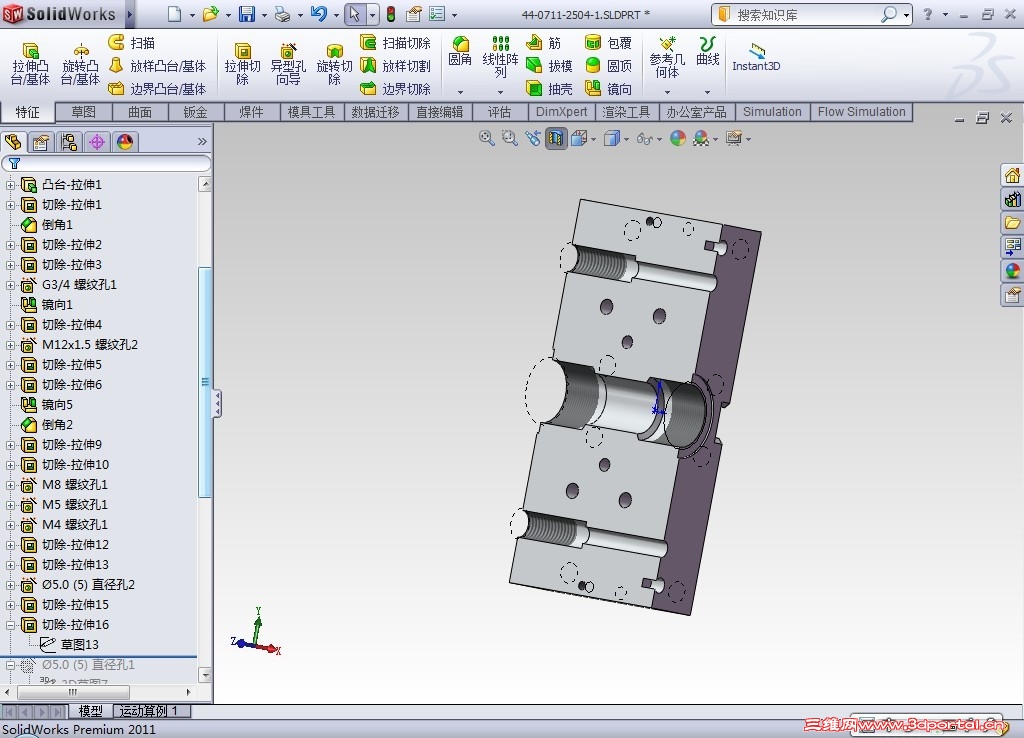Open the Design Library task pane icon
Viewport: 1024px width, 738px height.
coord(1012,199)
